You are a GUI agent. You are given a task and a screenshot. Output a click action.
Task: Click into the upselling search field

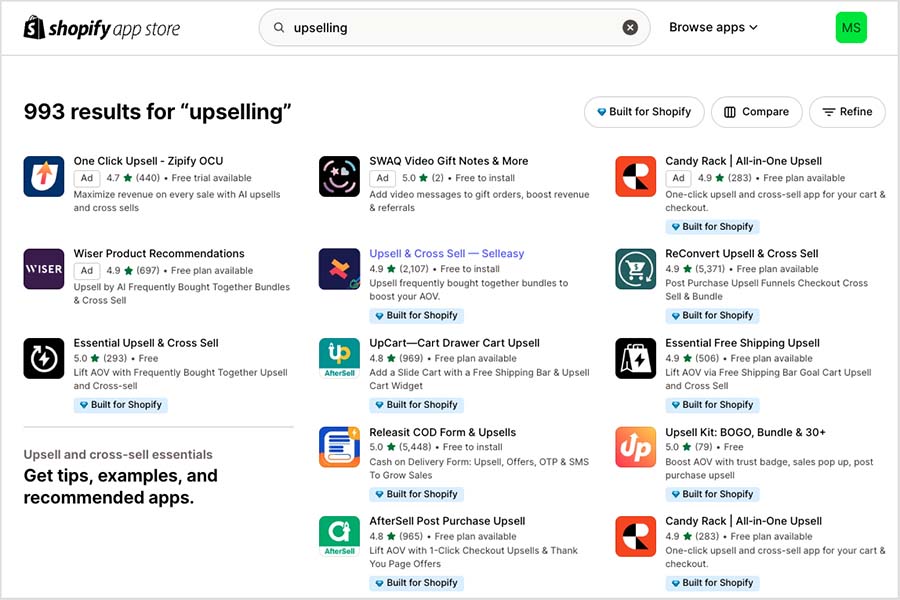tap(454, 28)
